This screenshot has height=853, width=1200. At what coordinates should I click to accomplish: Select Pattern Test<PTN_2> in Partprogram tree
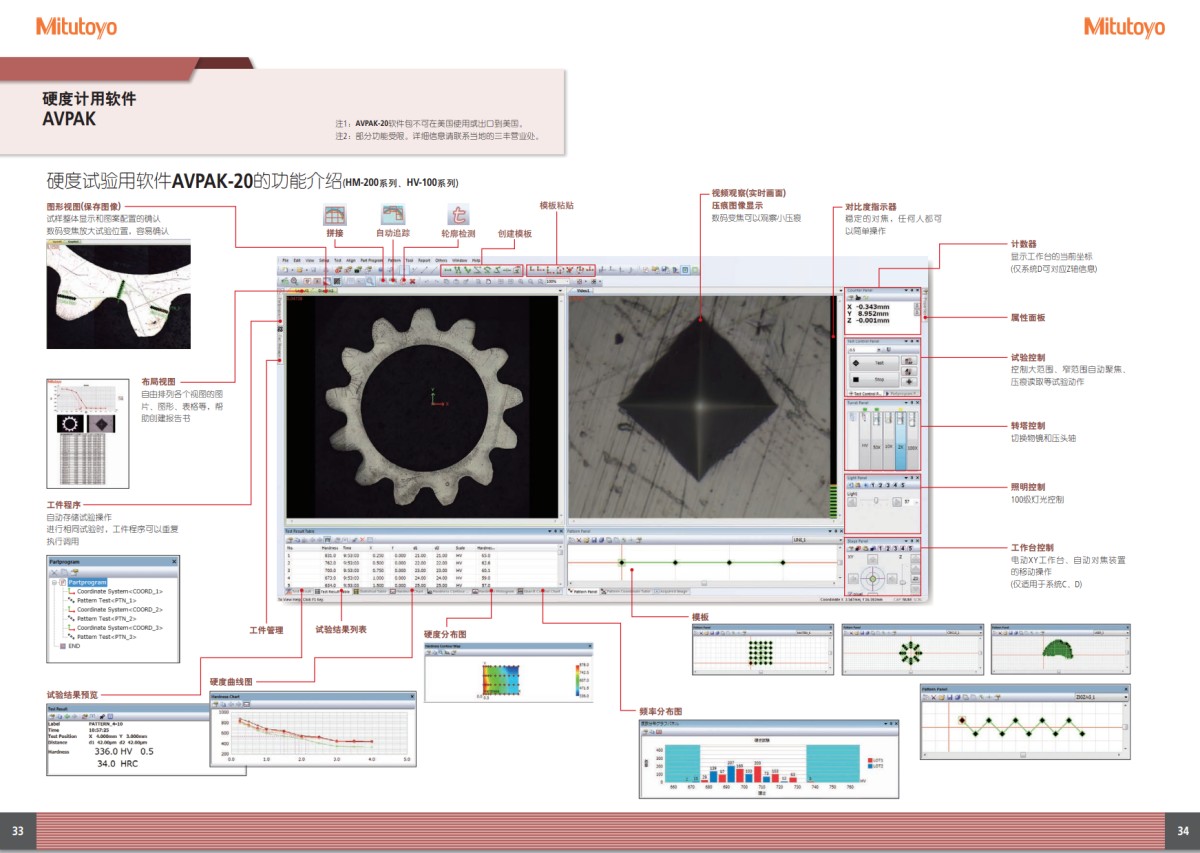[106, 618]
